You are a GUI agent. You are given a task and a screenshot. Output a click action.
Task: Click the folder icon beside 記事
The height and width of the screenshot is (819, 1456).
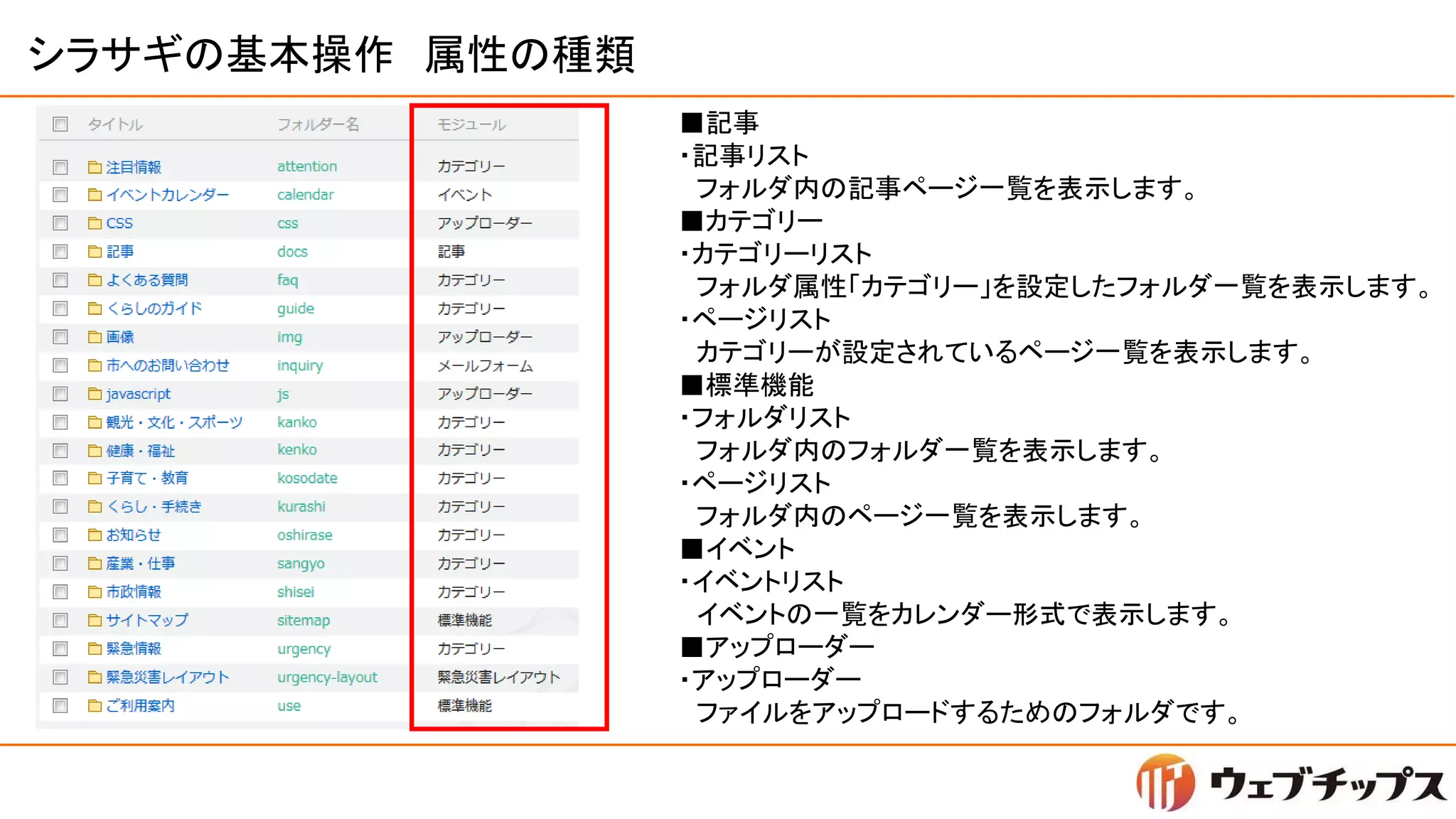pos(95,252)
